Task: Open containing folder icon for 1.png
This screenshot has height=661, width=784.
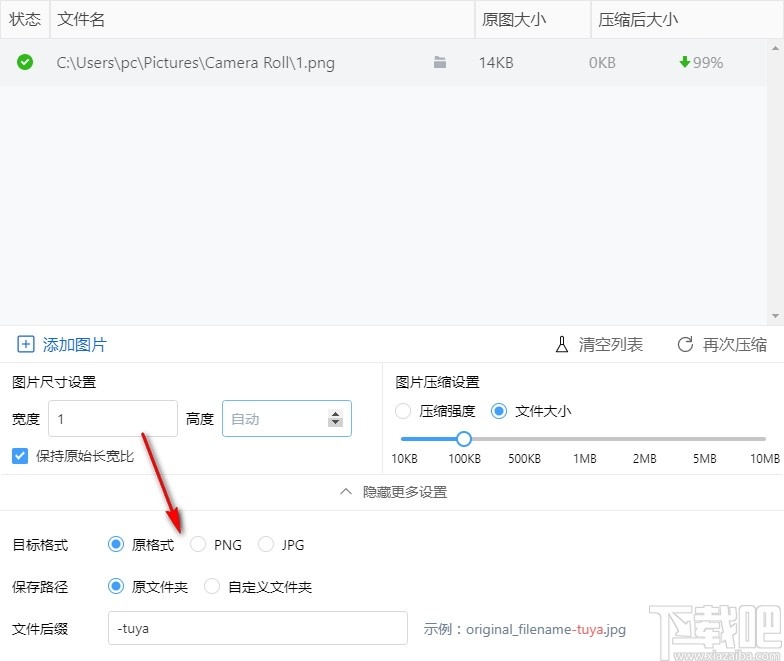Action: 440,62
